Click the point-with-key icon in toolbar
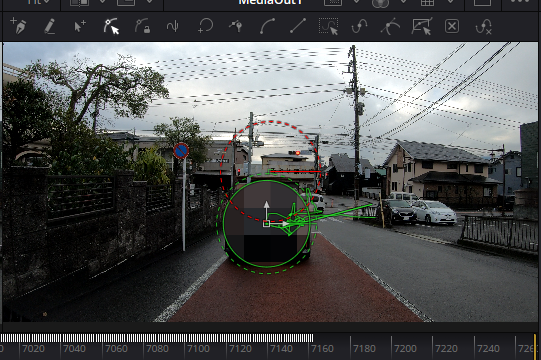This screenshot has width=541, height=360. pyautogui.click(x=236, y=26)
